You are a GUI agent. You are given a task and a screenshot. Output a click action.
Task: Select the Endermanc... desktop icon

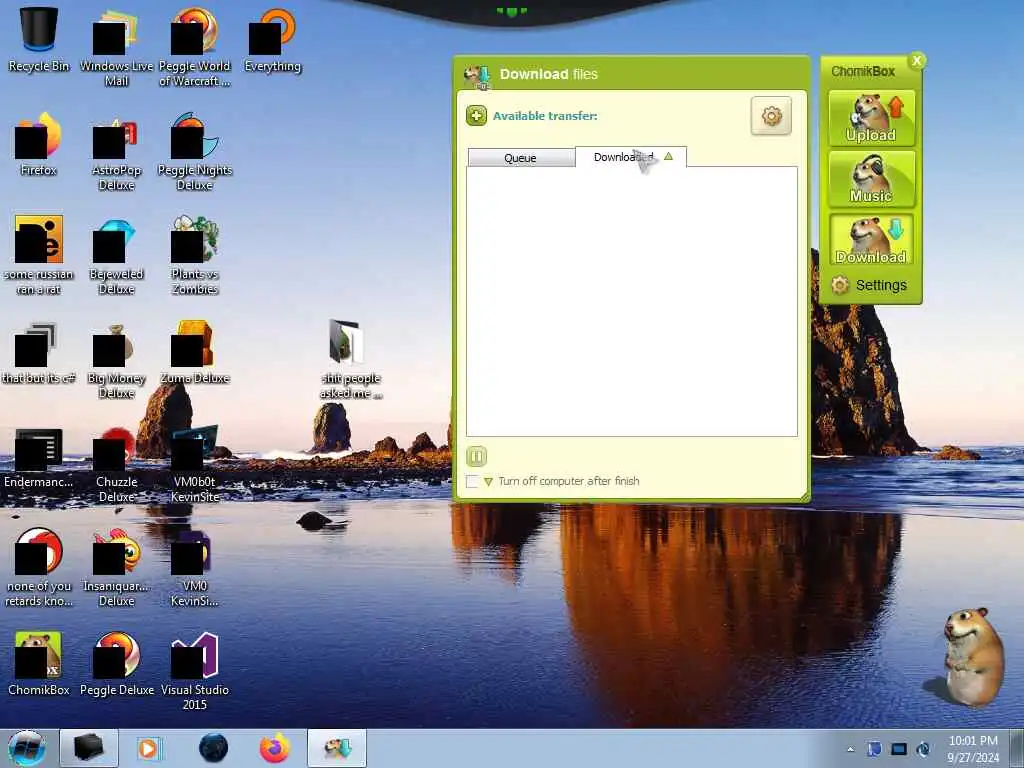click(x=39, y=456)
